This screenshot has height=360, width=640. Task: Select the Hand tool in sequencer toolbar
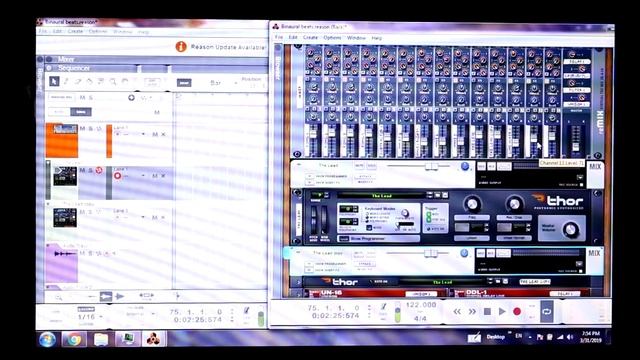pos(124,82)
